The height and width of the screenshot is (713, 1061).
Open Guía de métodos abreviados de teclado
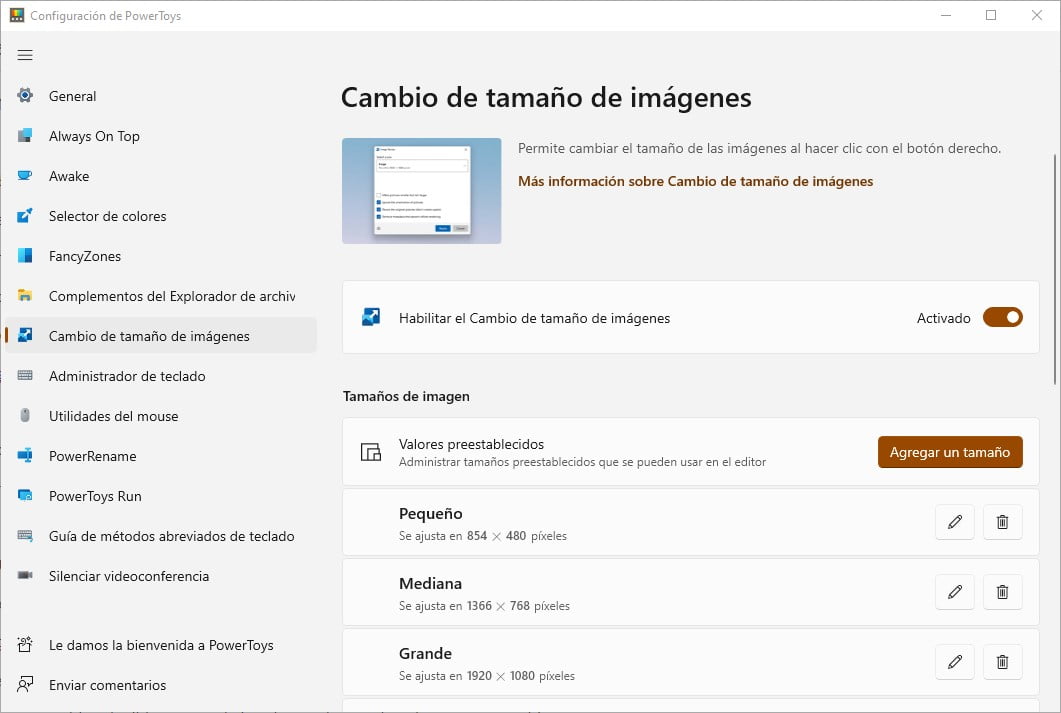pyautogui.click(x=161, y=536)
